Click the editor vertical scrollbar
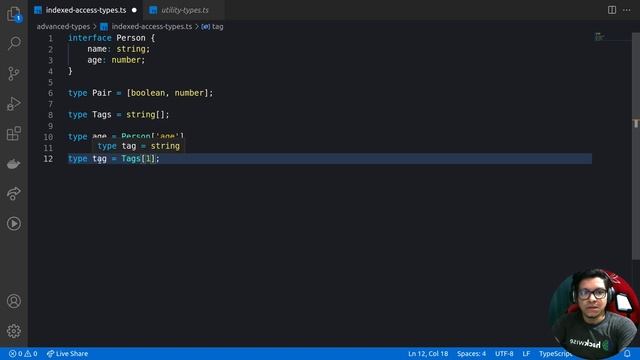The image size is (640, 360). [636, 147]
